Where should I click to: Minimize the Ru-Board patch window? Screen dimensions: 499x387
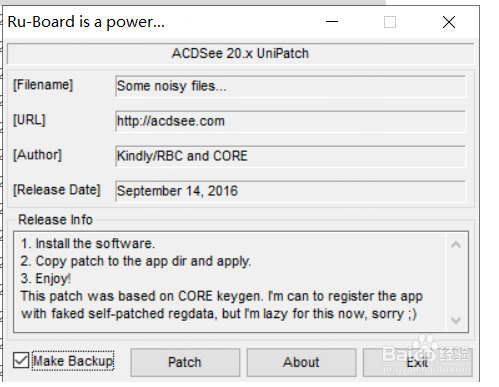(x=332, y=22)
